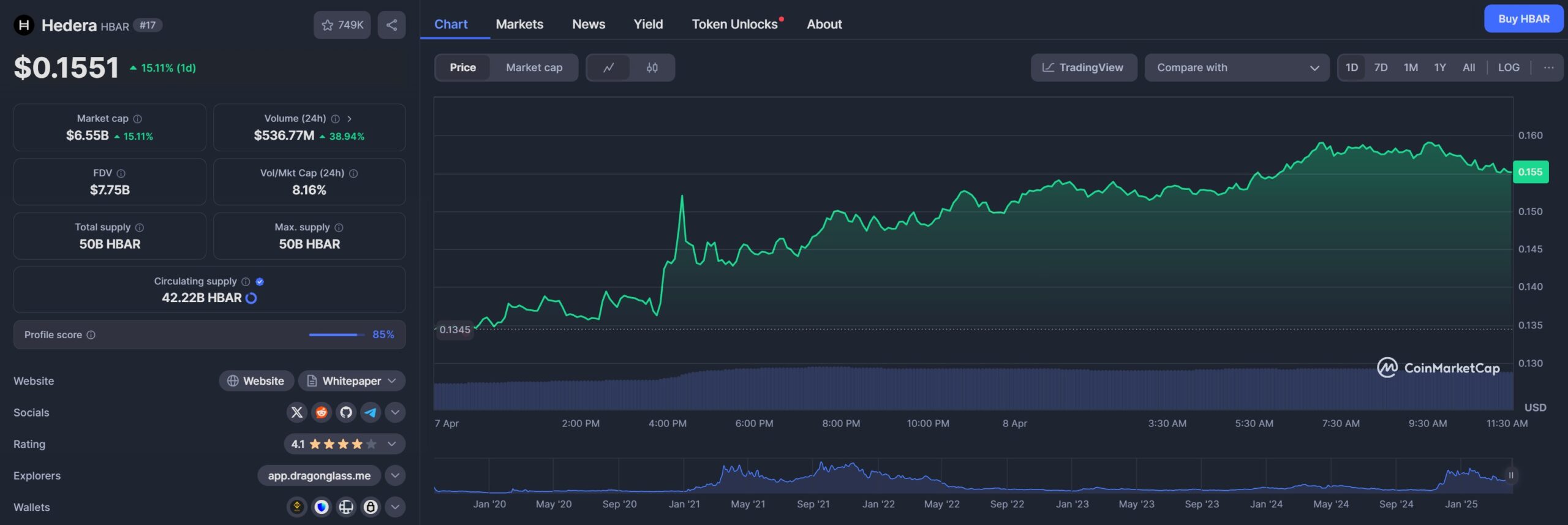The height and width of the screenshot is (525, 1568).
Task: Open Hedera's Reddit social link
Action: tap(322, 412)
